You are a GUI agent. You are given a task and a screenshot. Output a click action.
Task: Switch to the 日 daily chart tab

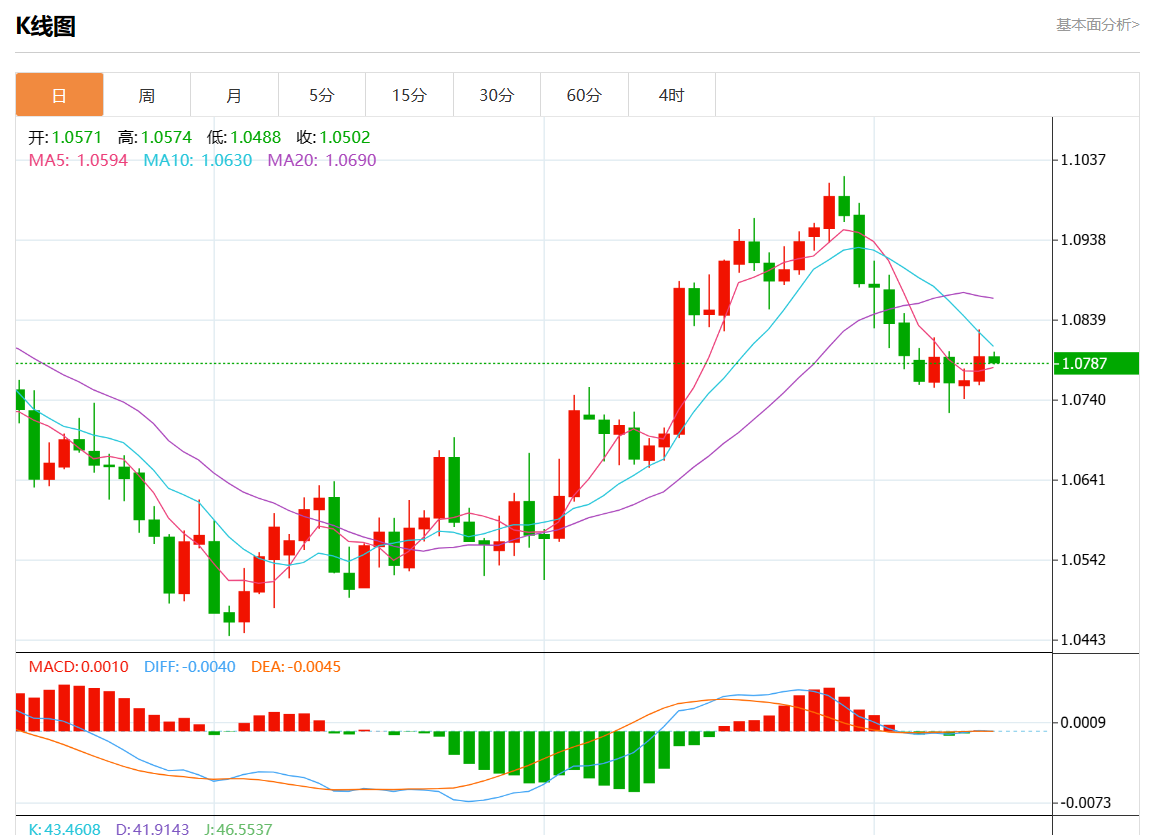(x=59, y=95)
